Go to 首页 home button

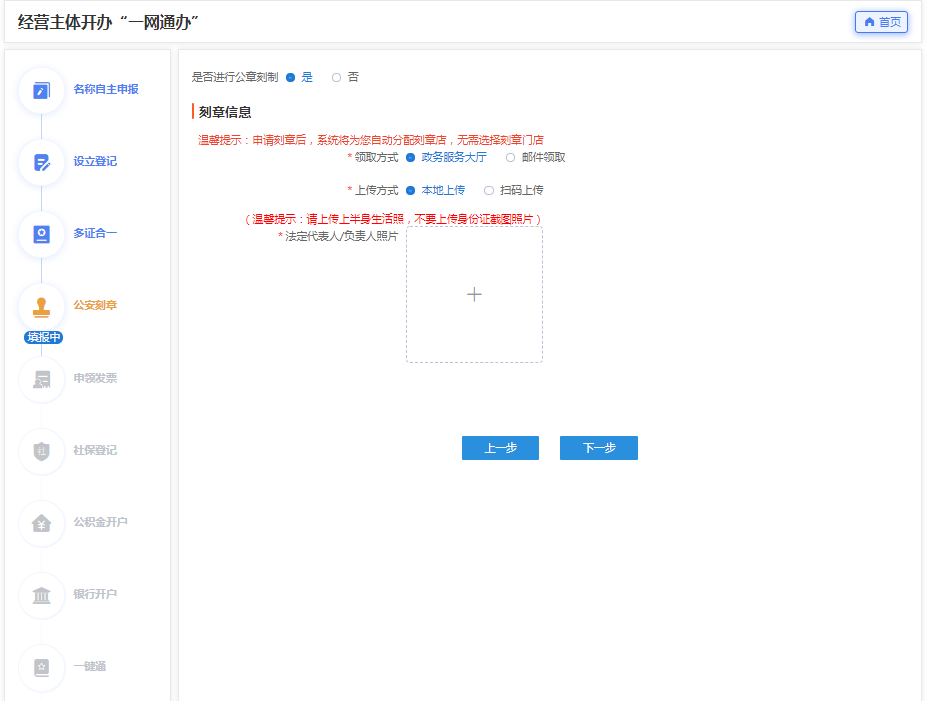pos(881,22)
